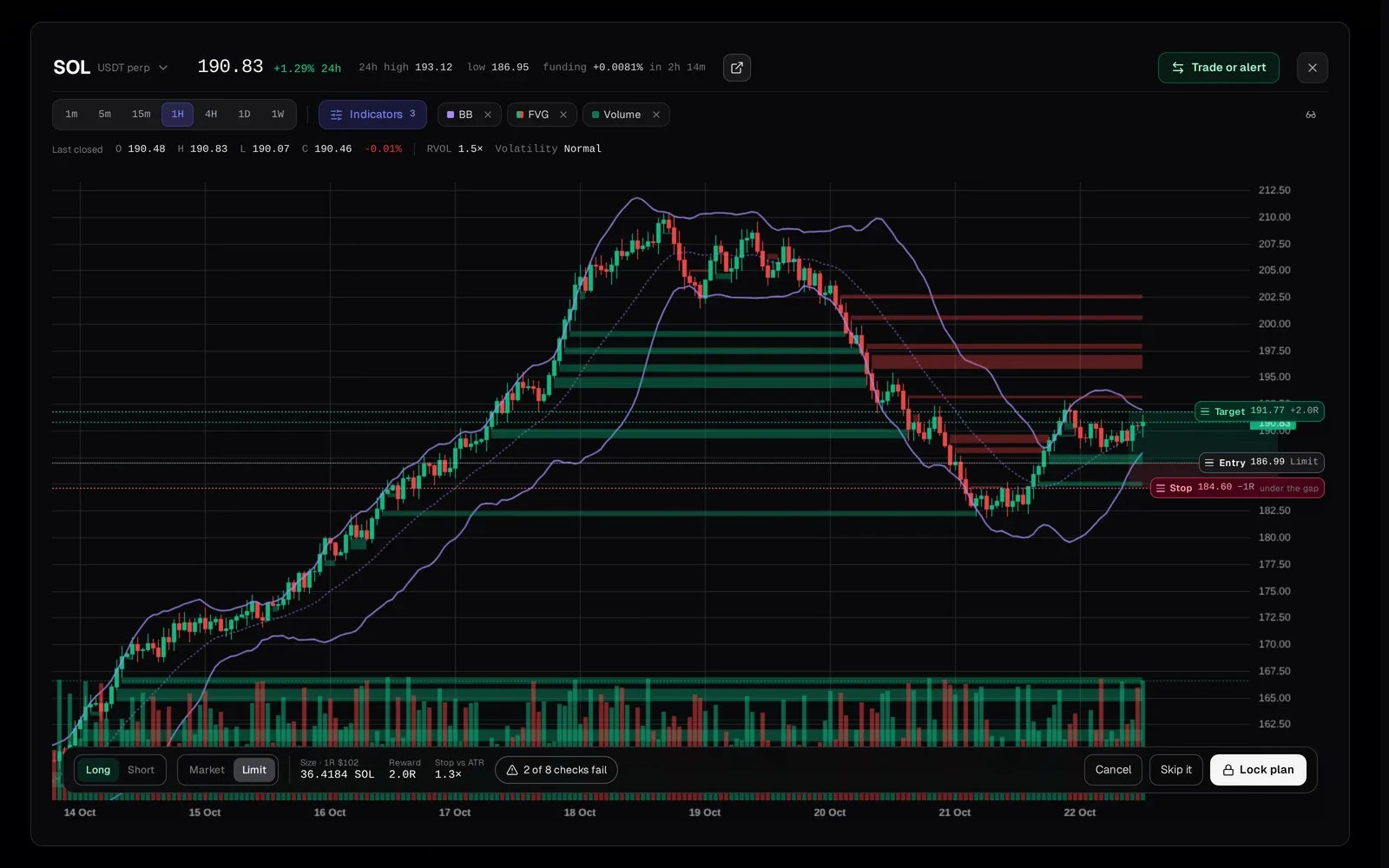Click the Trade or alert button
Image resolution: width=1389 pixels, height=868 pixels.
click(1218, 68)
